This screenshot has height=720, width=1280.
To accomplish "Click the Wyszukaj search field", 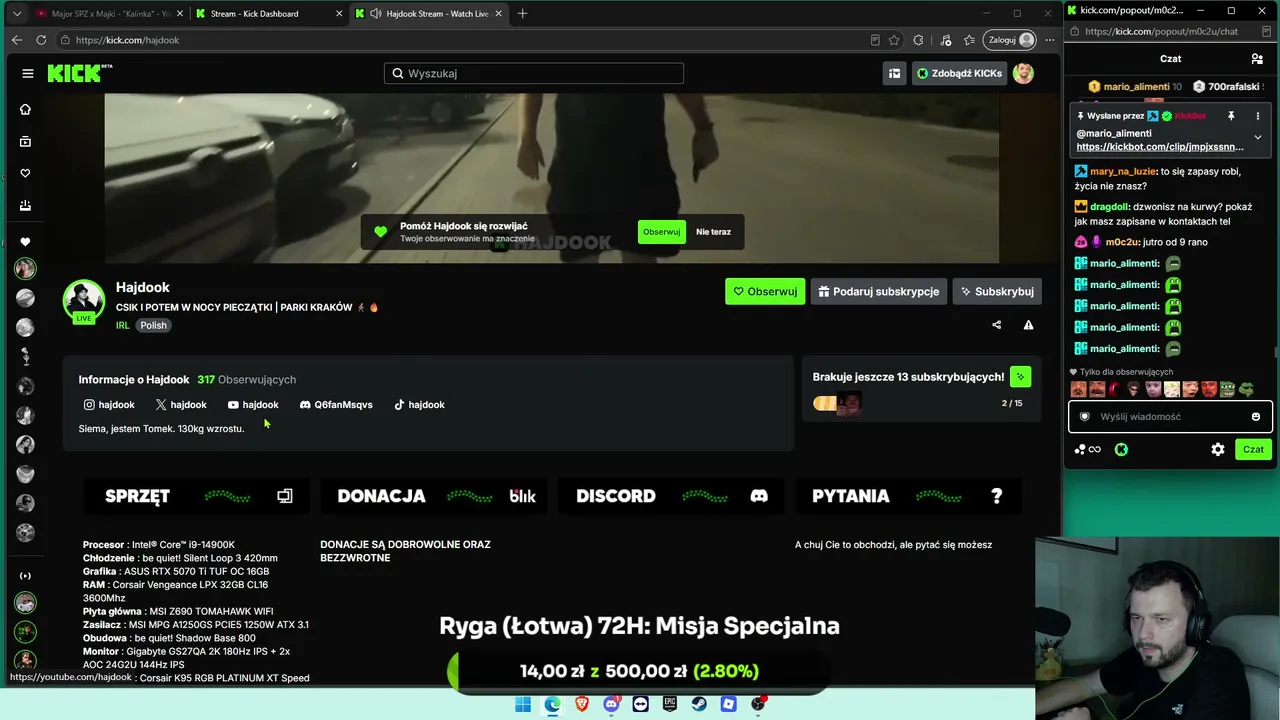I will (534, 73).
